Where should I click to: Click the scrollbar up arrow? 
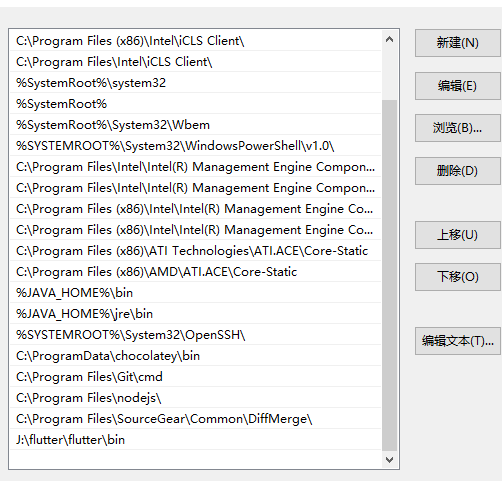point(389,39)
